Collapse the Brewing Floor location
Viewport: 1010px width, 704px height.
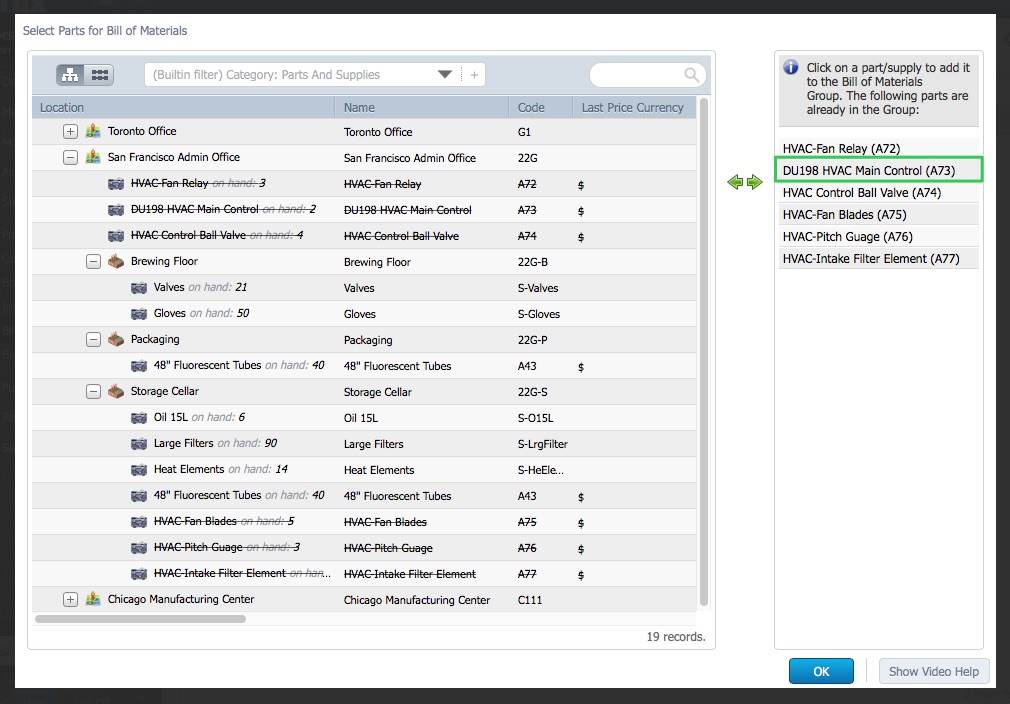[93, 262]
